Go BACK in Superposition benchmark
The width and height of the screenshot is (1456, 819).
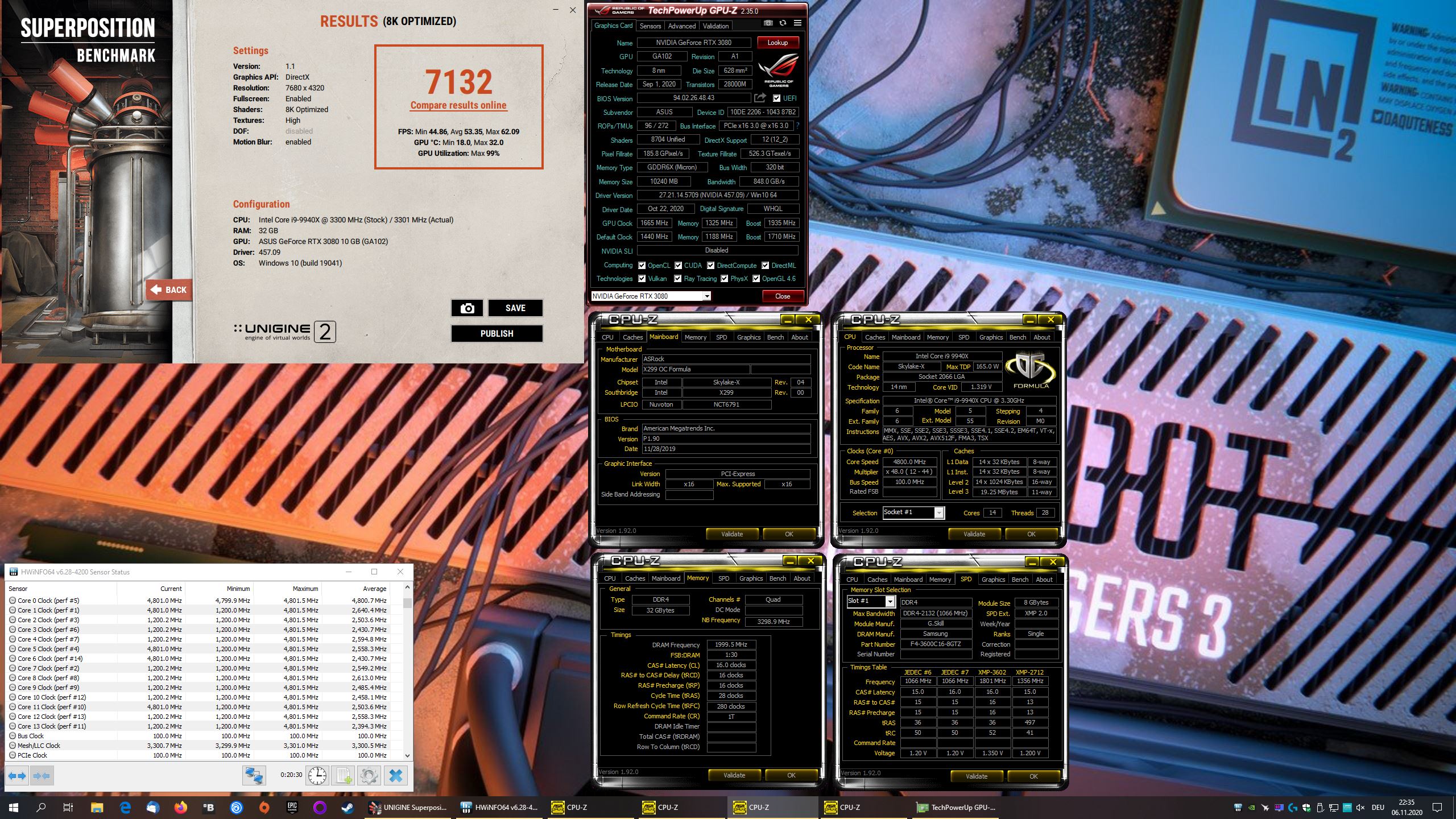pos(169,289)
